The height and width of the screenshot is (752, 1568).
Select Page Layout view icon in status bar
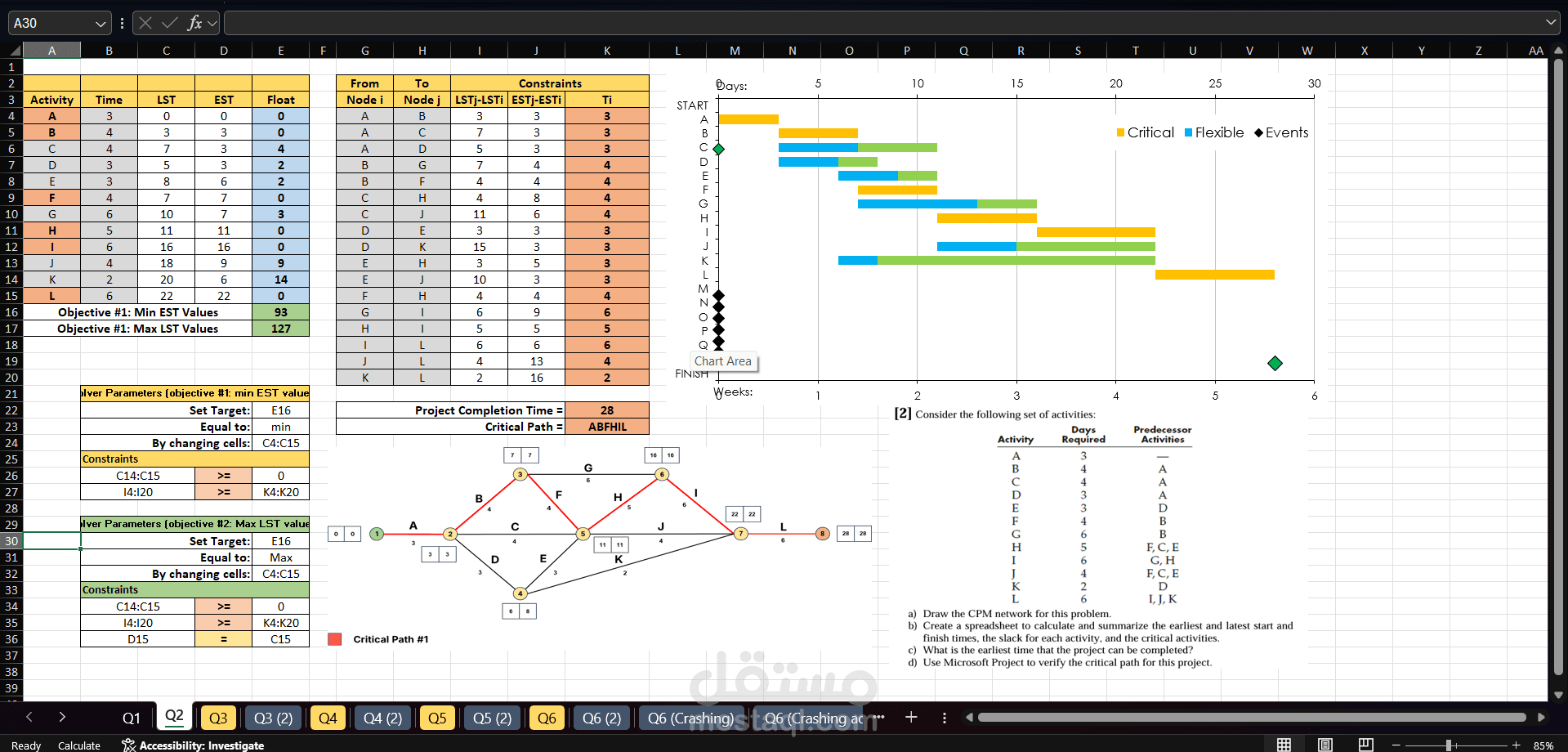coord(1325,745)
